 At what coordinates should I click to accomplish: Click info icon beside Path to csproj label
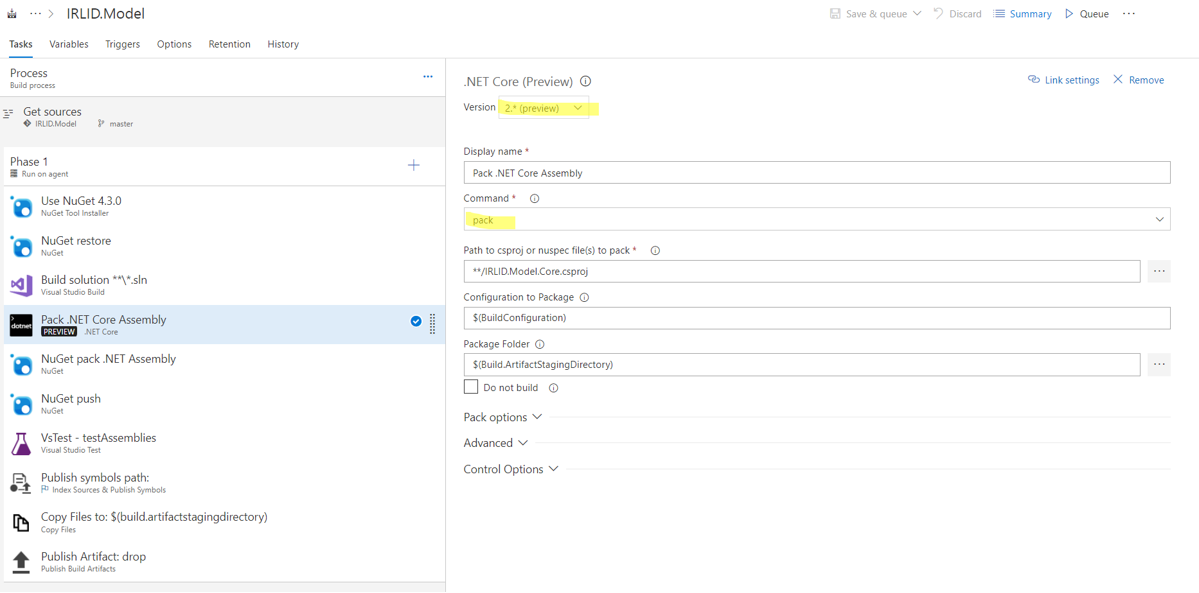[x=655, y=250]
